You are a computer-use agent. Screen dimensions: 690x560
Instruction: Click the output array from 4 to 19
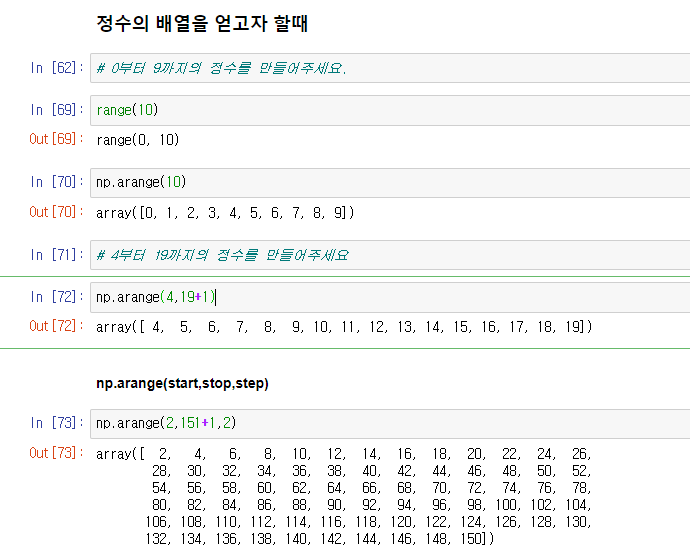344,327
